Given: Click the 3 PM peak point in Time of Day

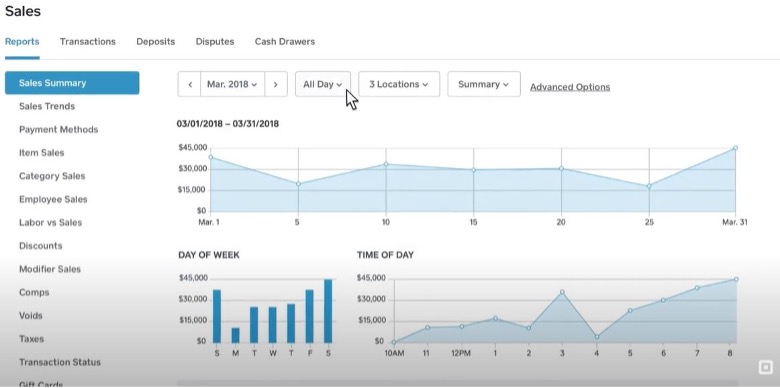Looking at the screenshot, I should [562, 292].
